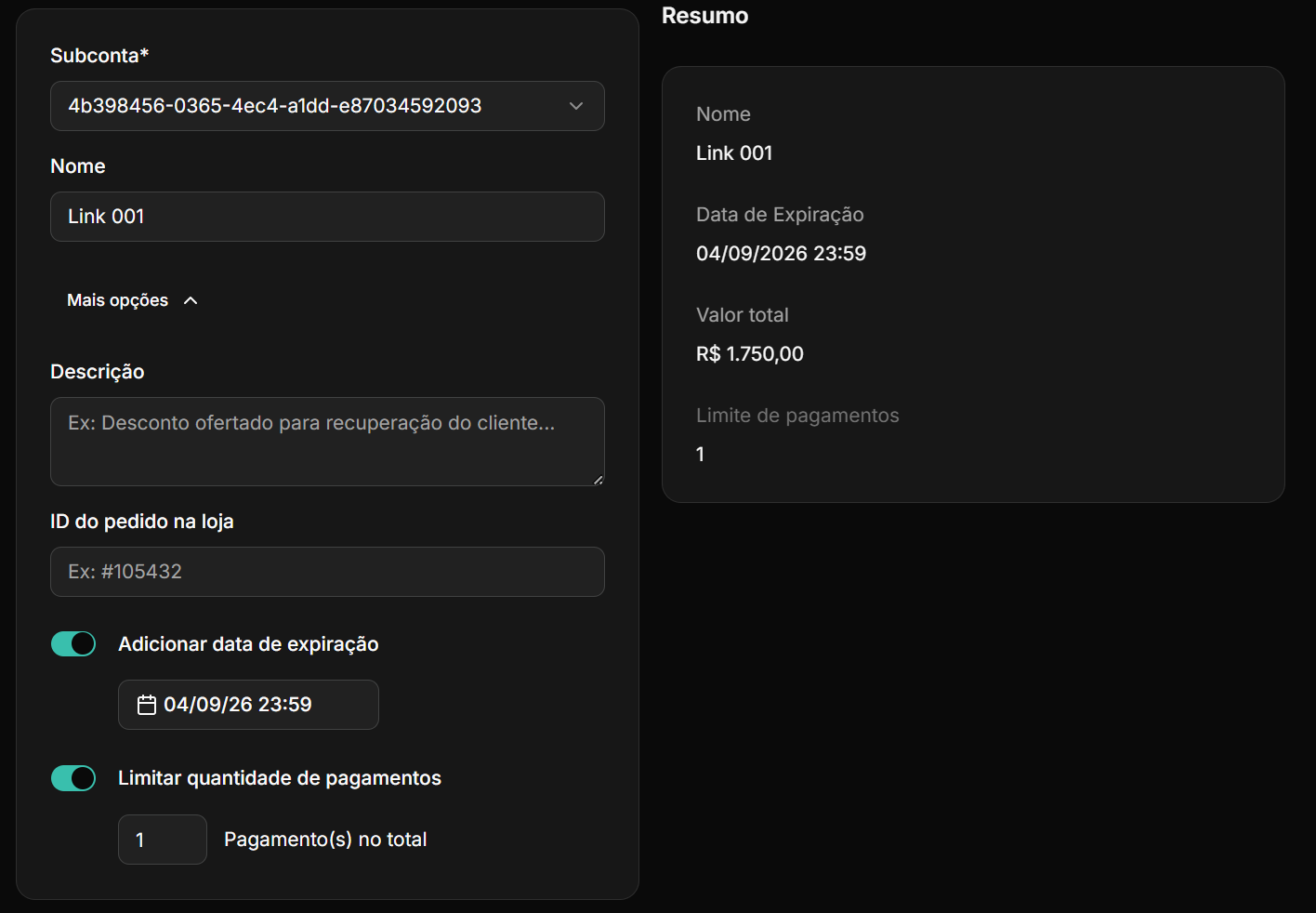Click the Limite de pagamentos label

[x=797, y=416]
